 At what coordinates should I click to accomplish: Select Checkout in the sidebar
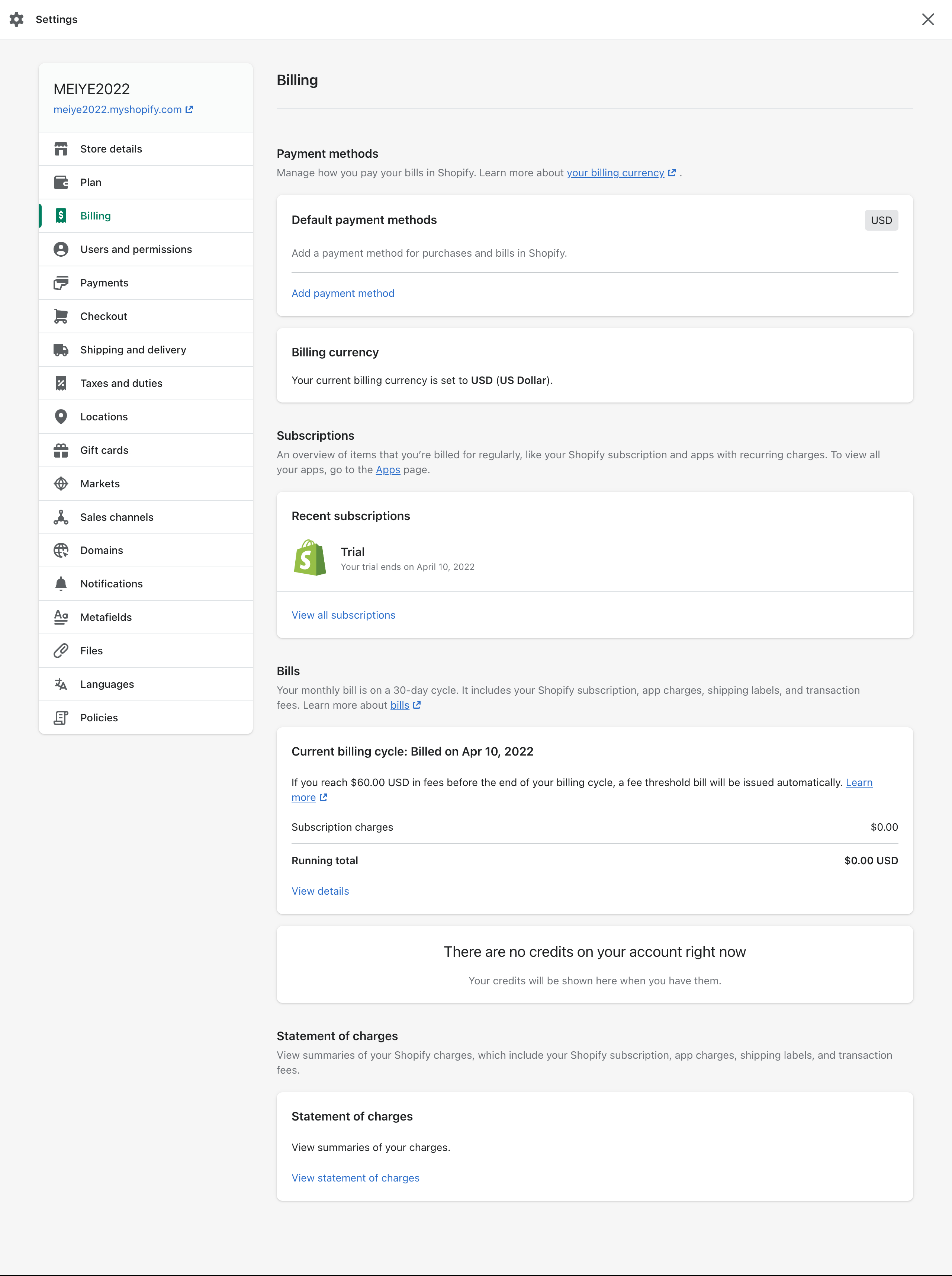pos(146,316)
